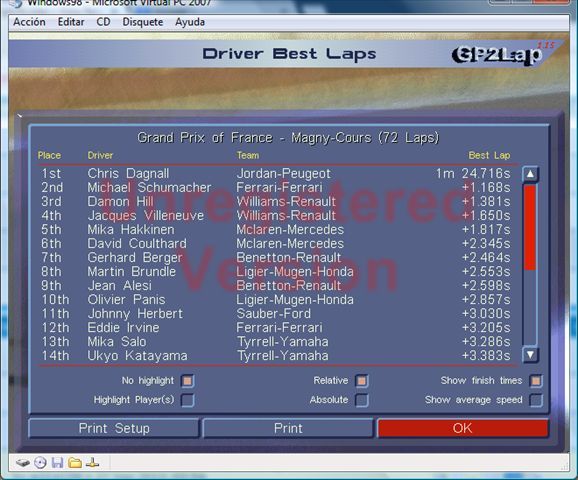Select the Eddie Irvine row
Image resolution: width=578 pixels, height=480 pixels.
coord(276,328)
